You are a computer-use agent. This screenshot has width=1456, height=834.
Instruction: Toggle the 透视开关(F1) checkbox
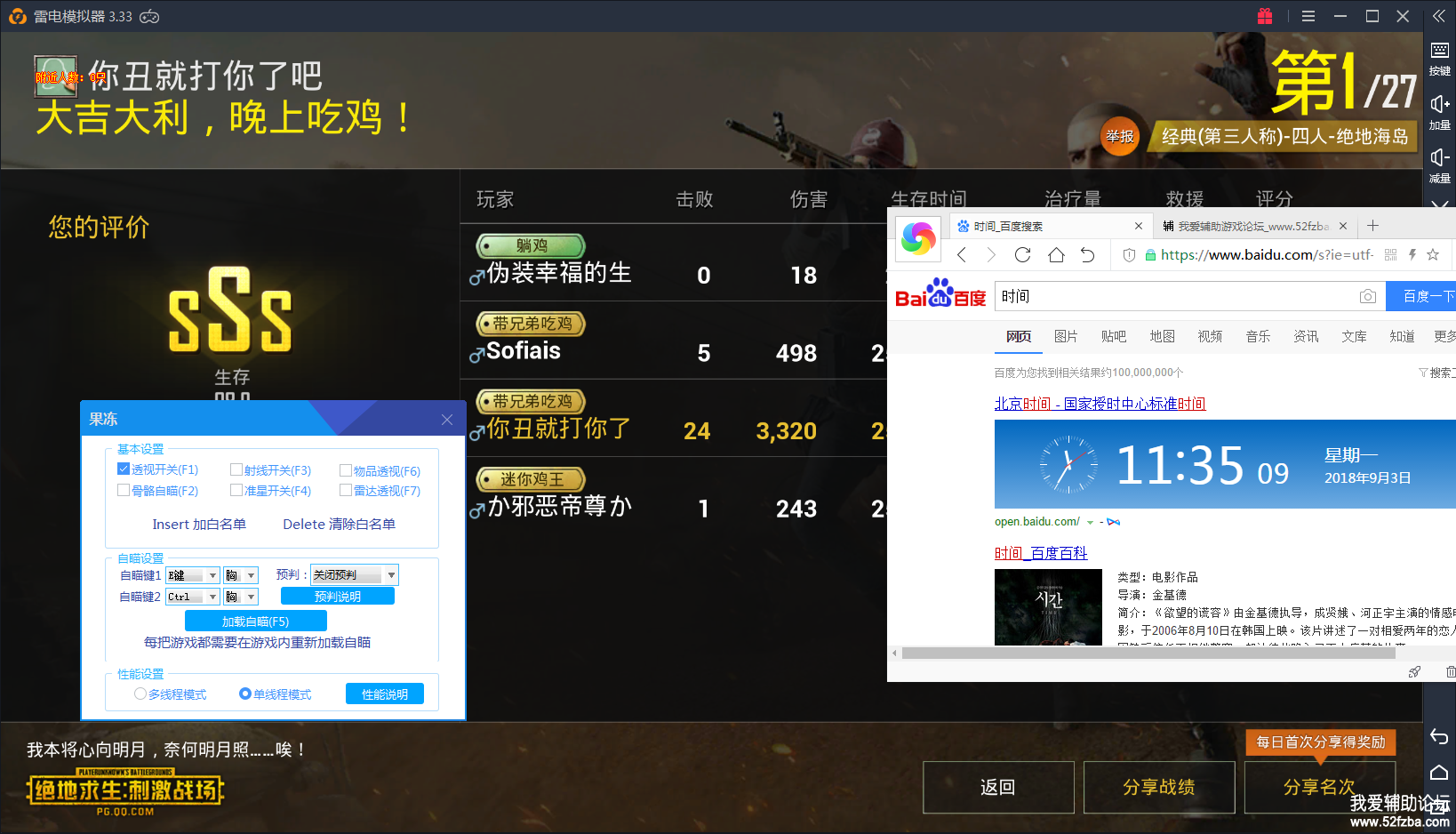pos(124,469)
